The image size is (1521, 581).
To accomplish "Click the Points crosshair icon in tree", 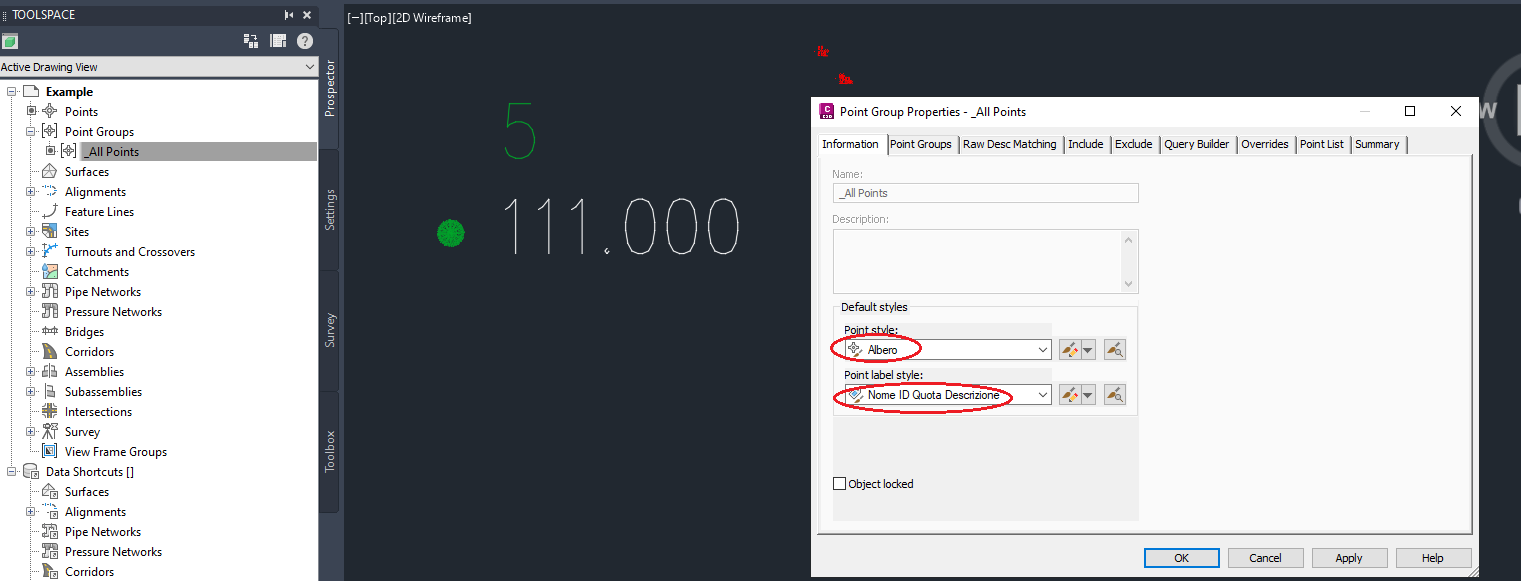I will click(x=50, y=111).
